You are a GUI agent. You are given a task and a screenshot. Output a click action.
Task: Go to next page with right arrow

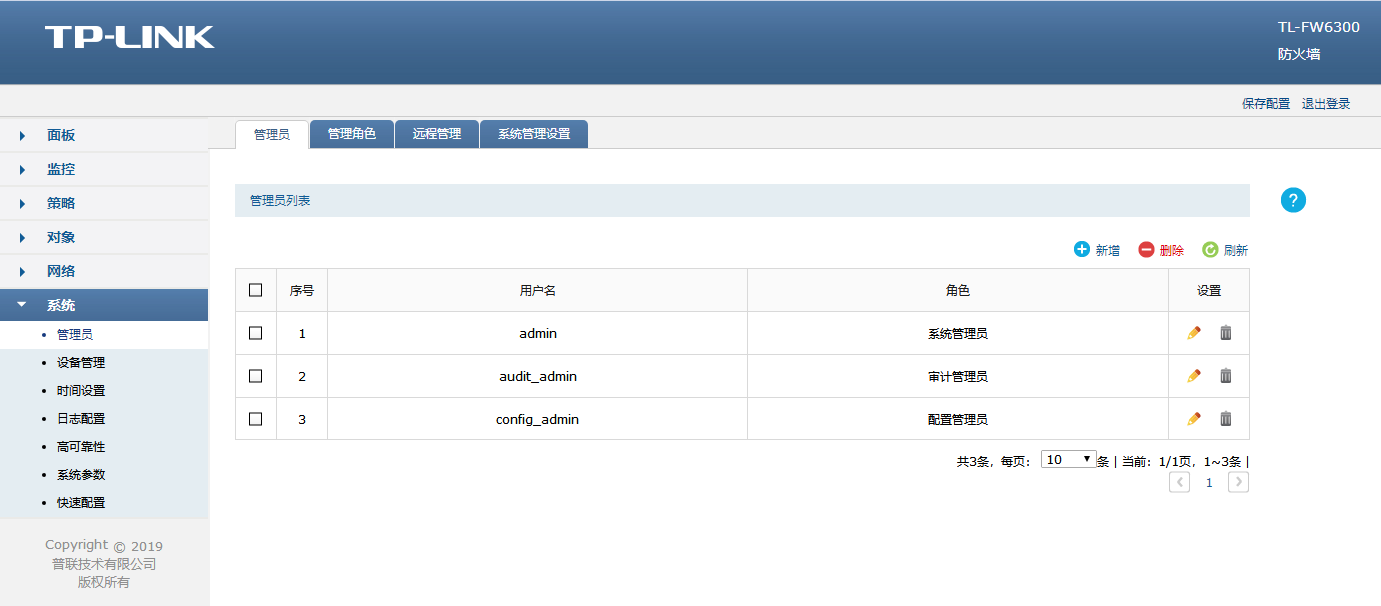(x=1238, y=483)
